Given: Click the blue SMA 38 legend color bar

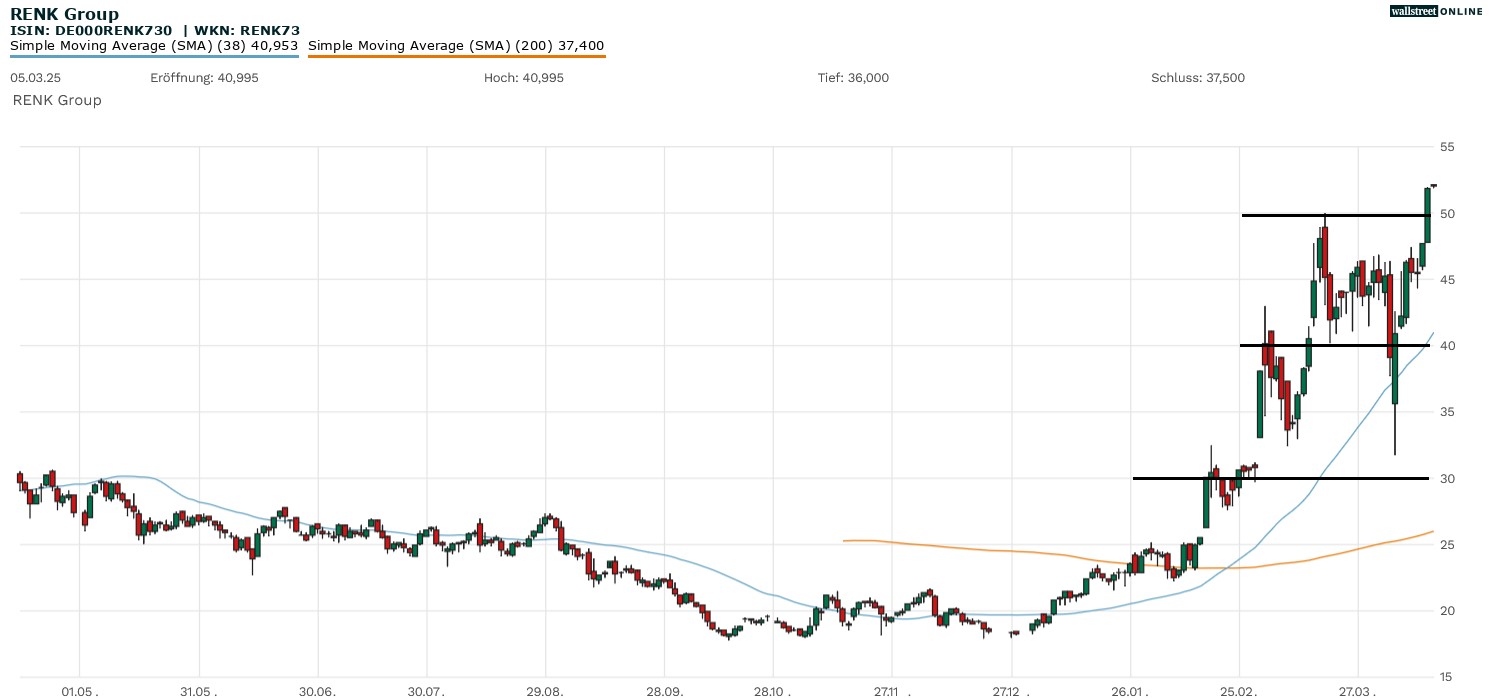Looking at the screenshot, I should (x=154, y=56).
